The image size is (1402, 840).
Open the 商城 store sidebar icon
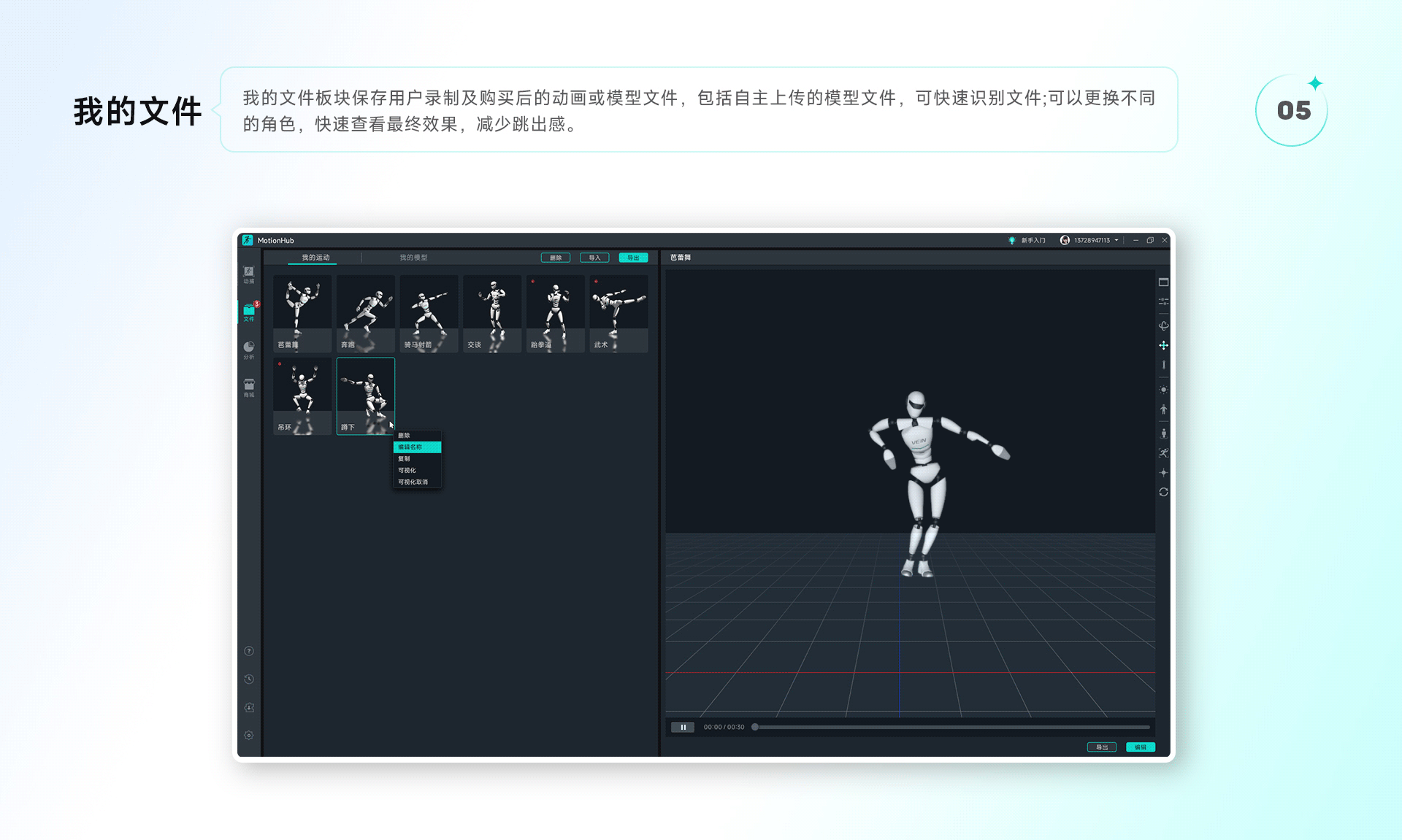[x=249, y=387]
